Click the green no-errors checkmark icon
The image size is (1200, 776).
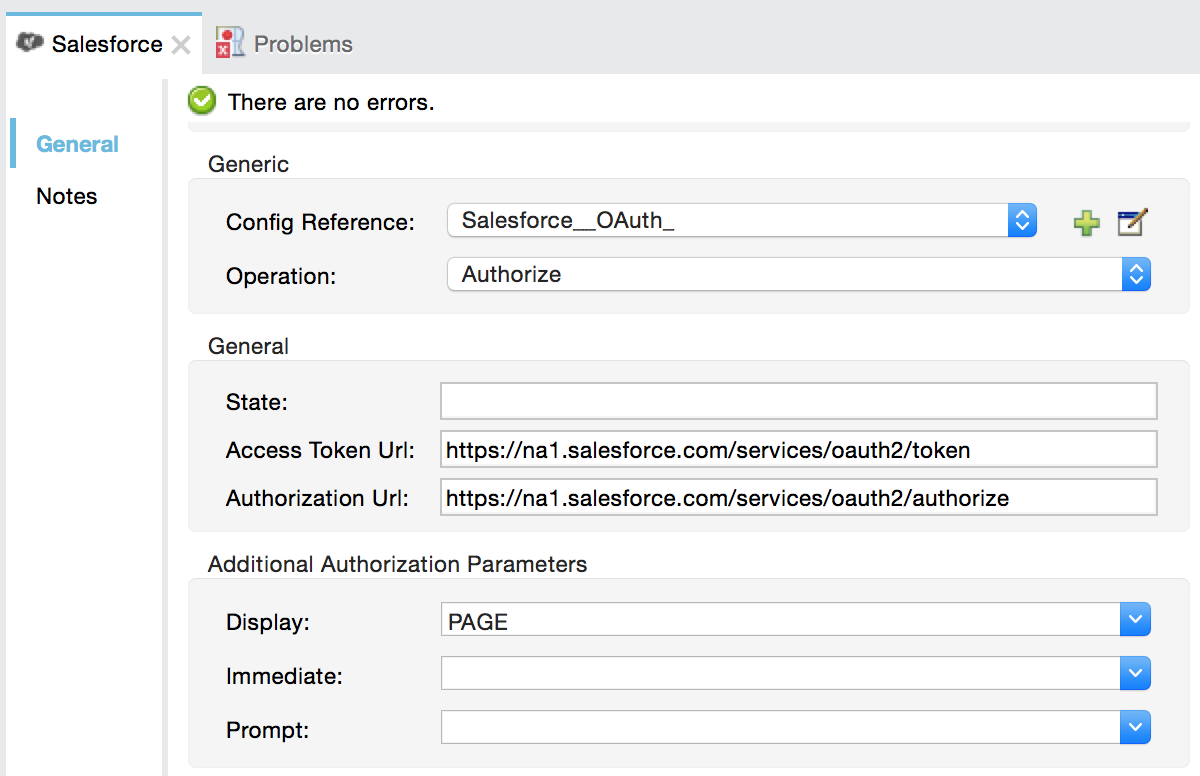point(201,101)
